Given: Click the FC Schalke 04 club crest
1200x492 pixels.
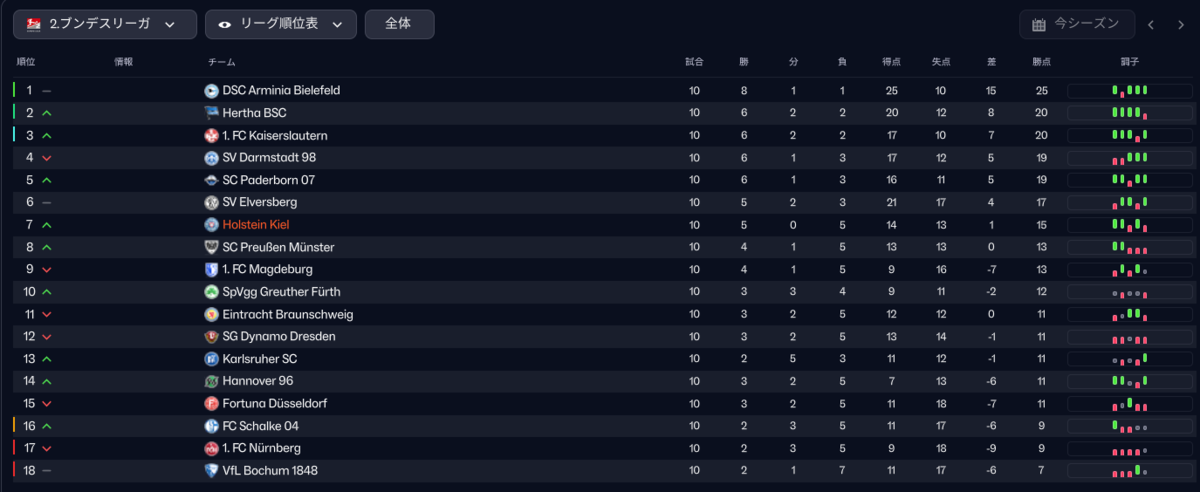Looking at the screenshot, I should point(211,426).
